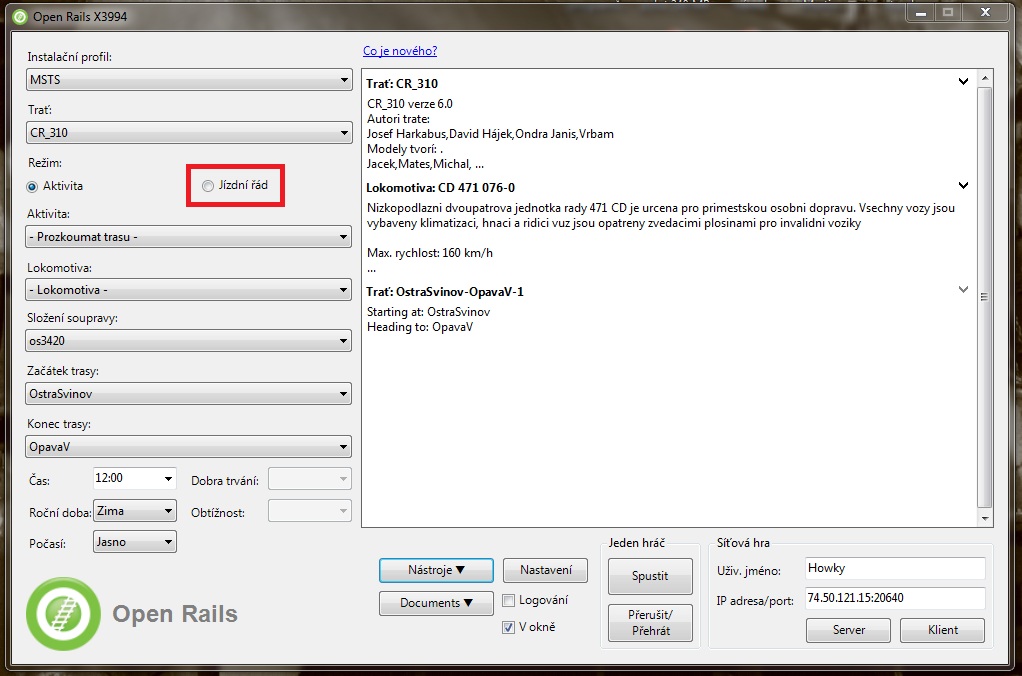Expand the Složení soupravy dropdown
Screen dimensions: 1022x676
point(189,342)
